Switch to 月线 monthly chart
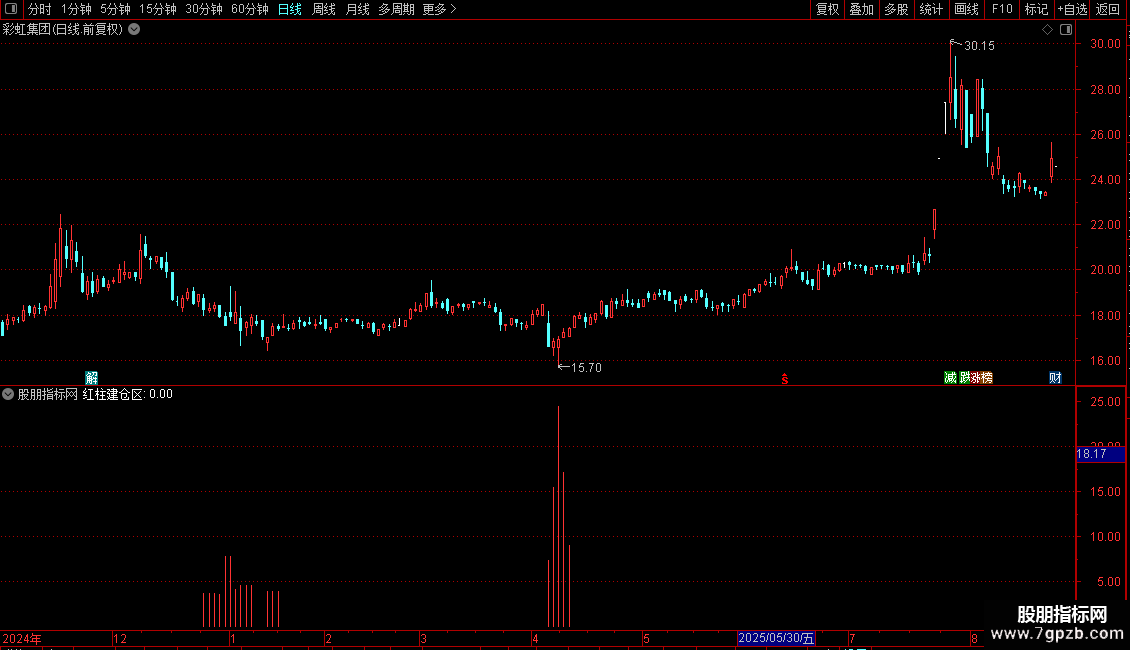Image resolution: width=1130 pixels, height=650 pixels. [x=357, y=9]
